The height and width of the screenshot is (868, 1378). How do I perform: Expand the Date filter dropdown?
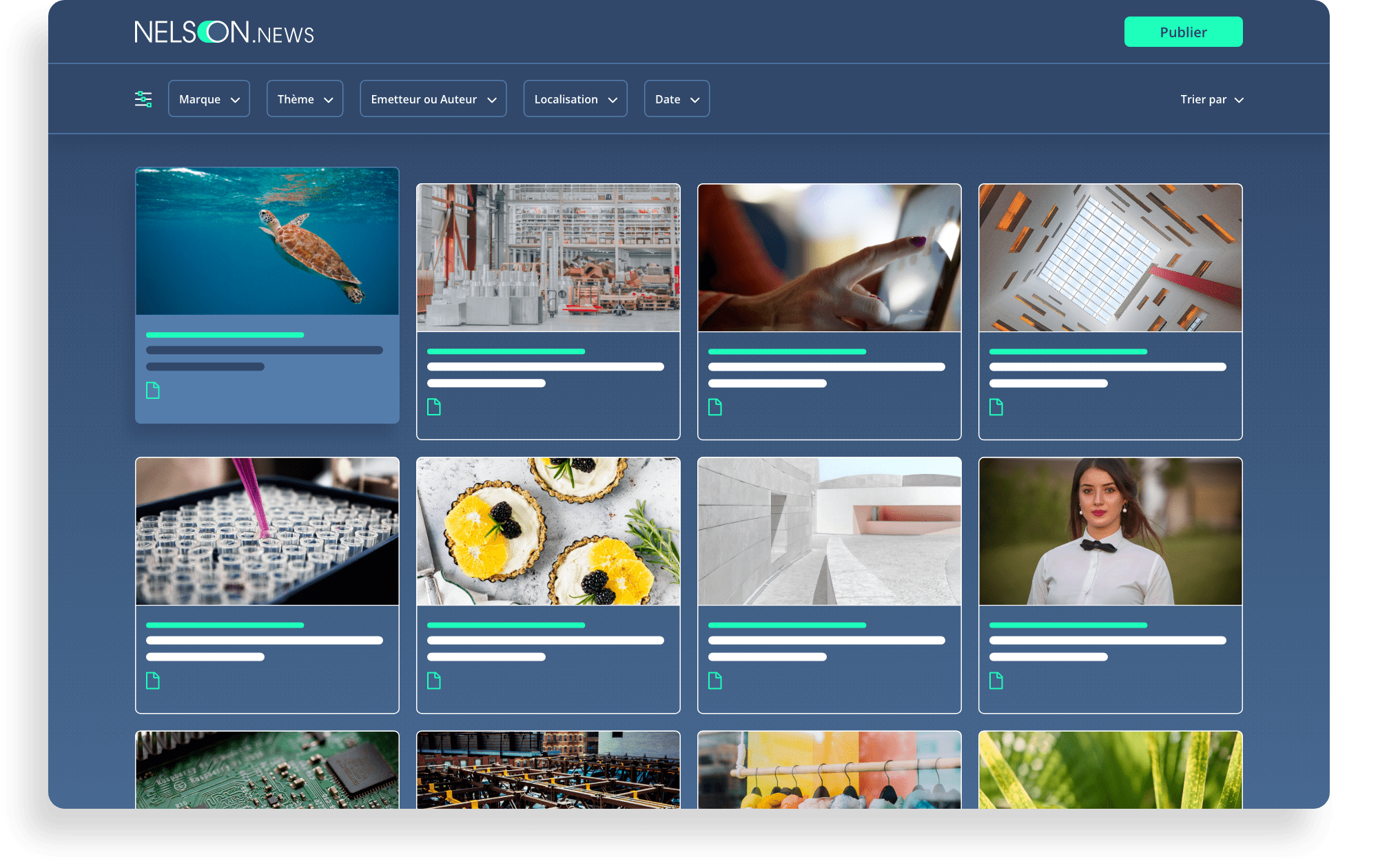(677, 99)
